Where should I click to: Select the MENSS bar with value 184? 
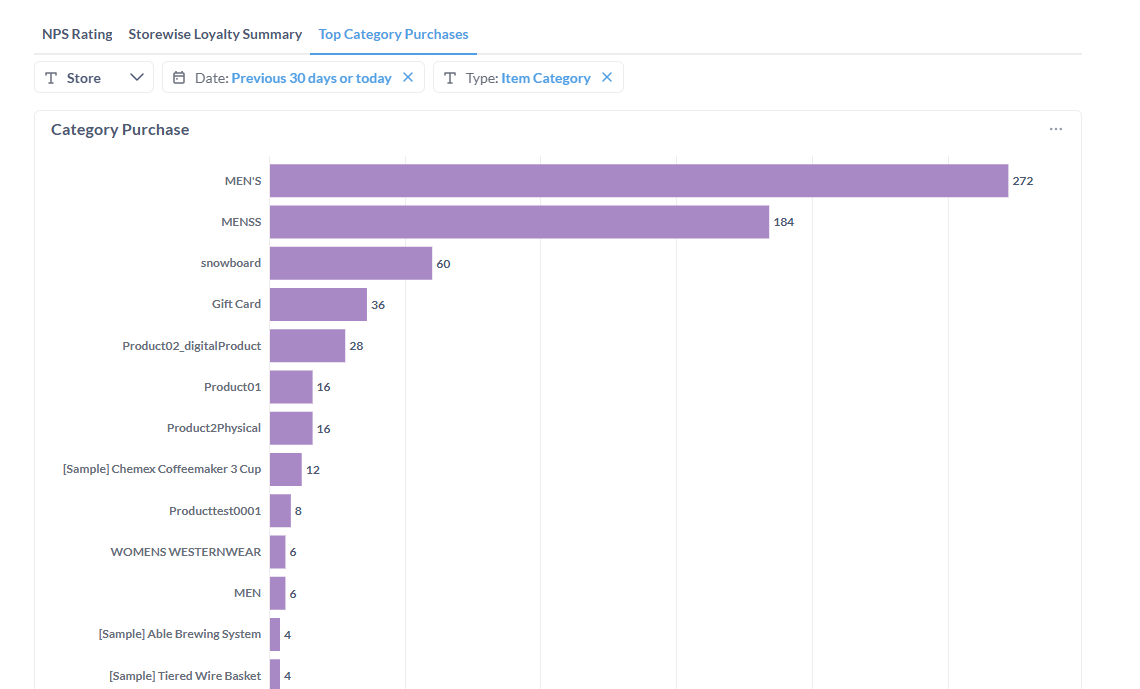coord(519,222)
